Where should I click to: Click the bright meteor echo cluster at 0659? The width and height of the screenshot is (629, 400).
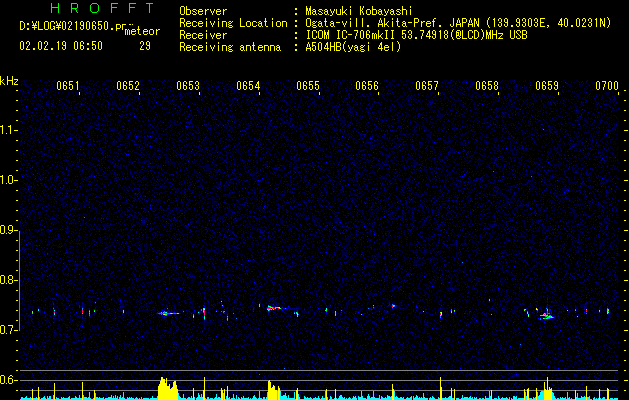click(547, 315)
